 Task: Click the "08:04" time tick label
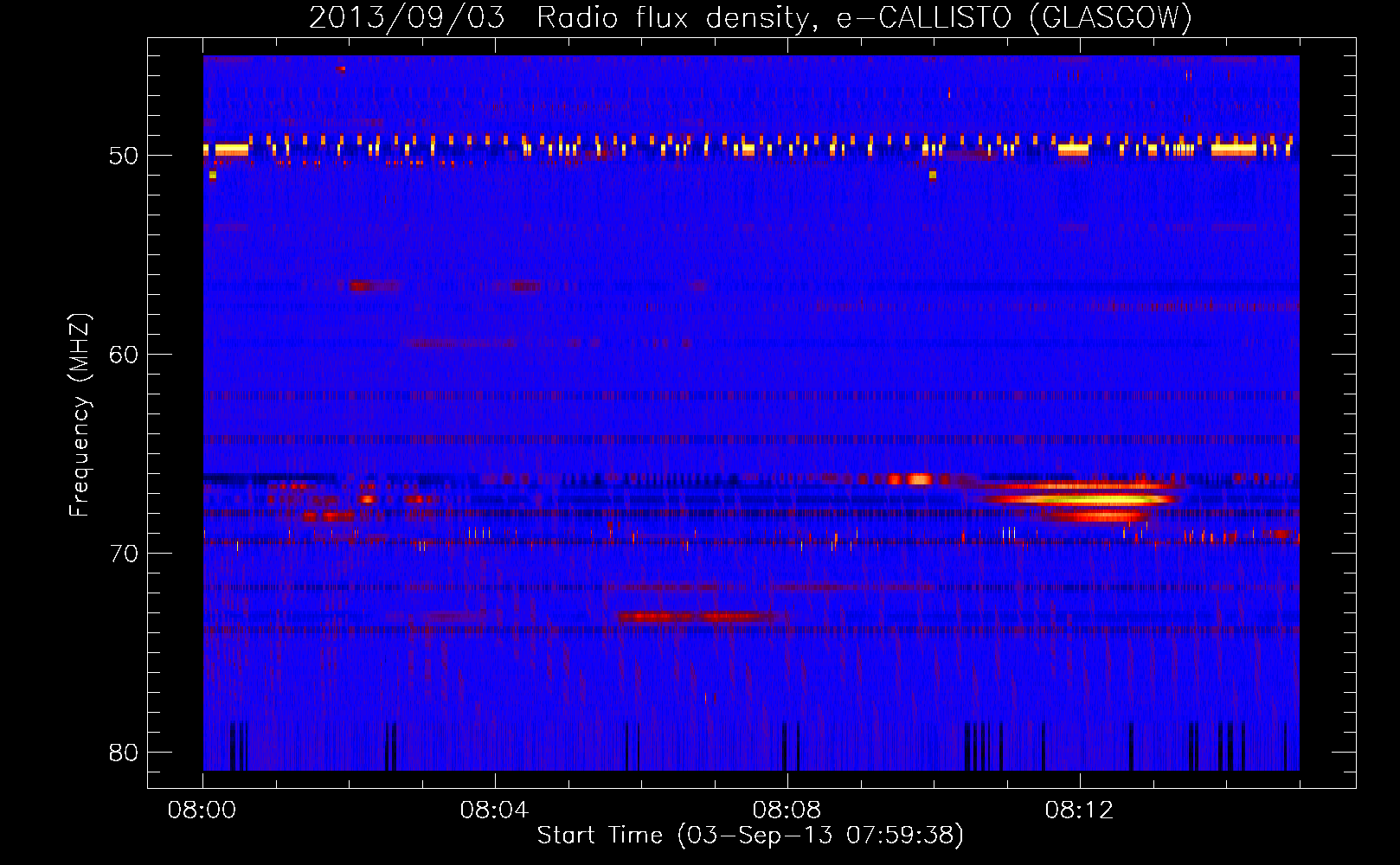495,811
